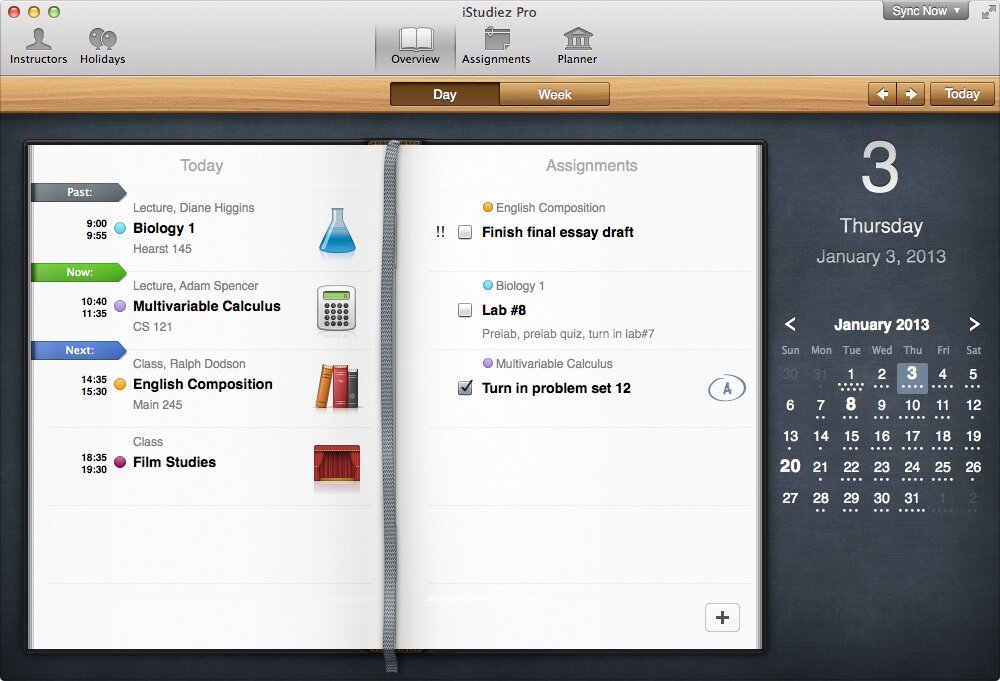Viewport: 1000px width, 681px height.
Task: Select January 24 in the calendar
Action: [912, 467]
